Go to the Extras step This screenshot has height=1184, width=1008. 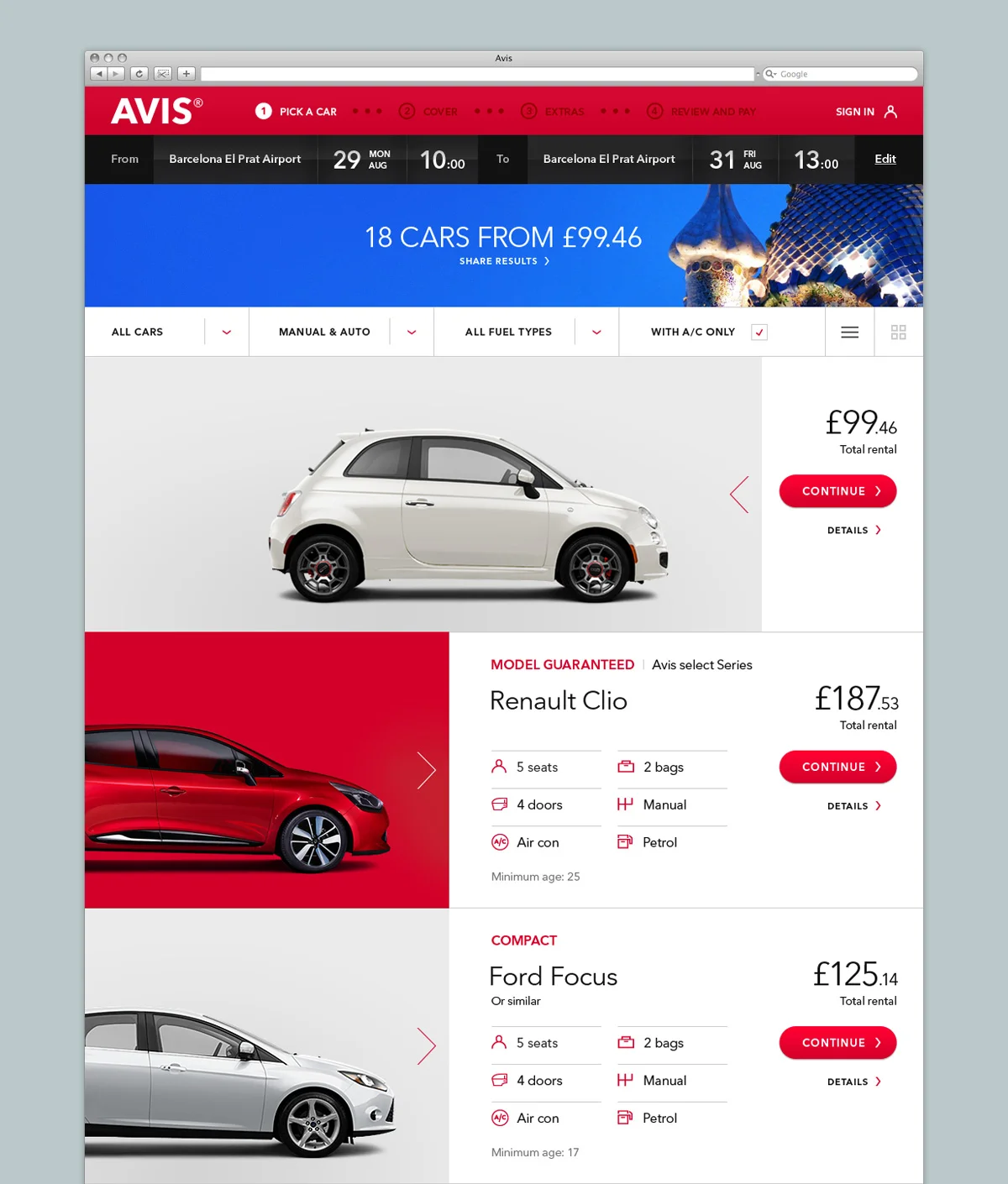(552, 112)
